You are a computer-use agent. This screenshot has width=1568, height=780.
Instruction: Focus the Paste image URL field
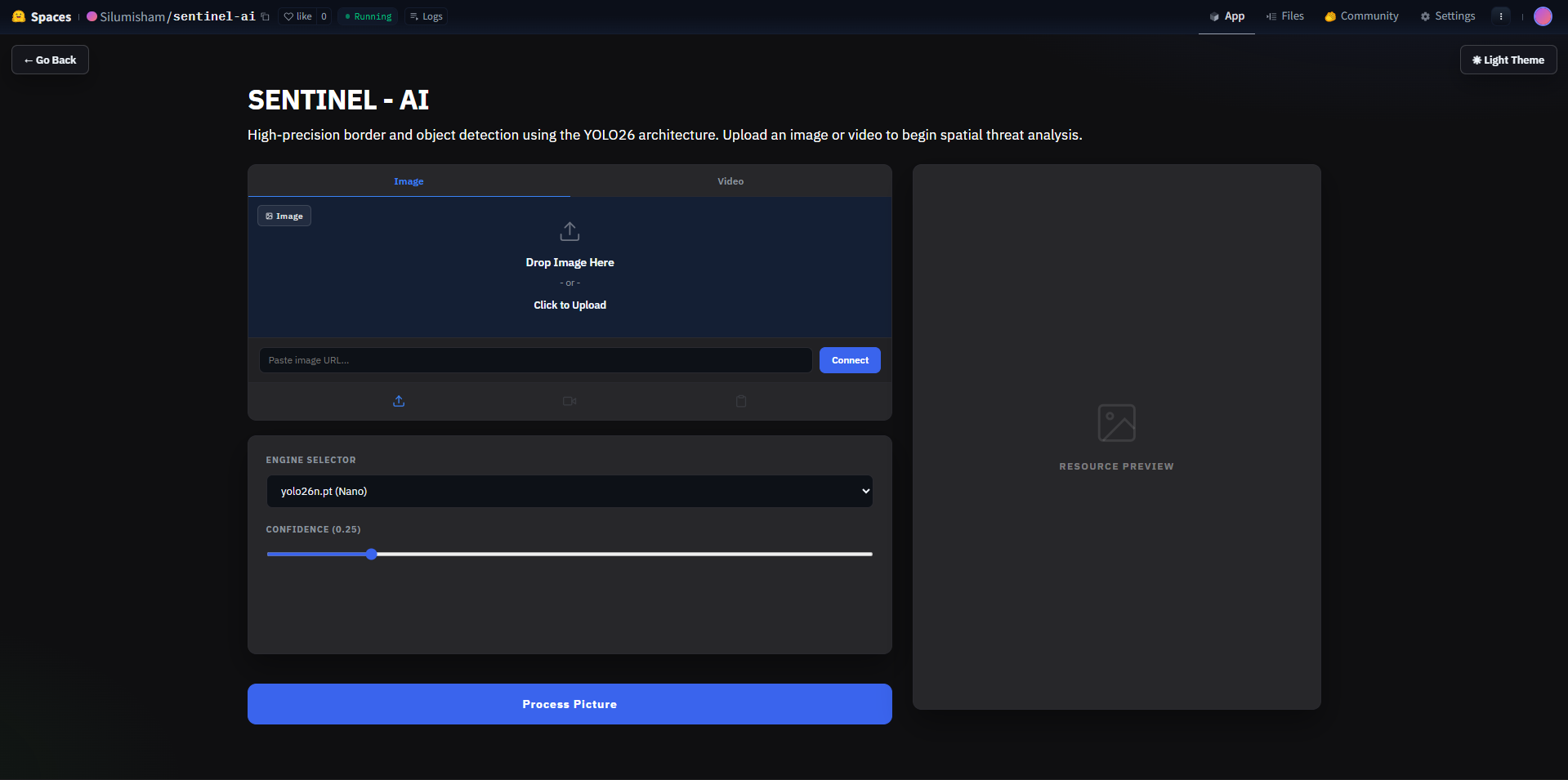(536, 360)
